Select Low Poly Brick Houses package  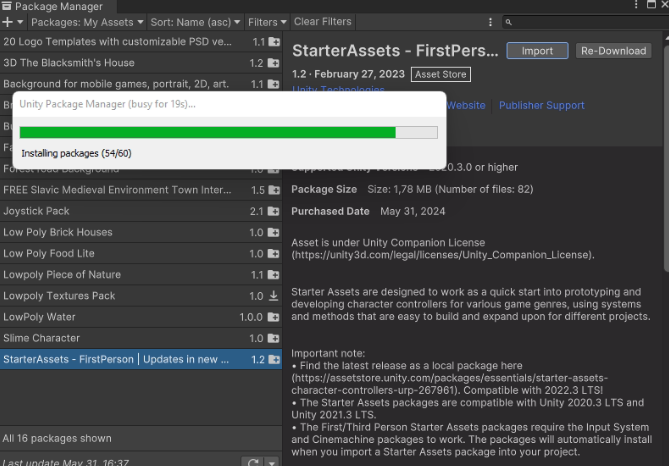(x=141, y=232)
